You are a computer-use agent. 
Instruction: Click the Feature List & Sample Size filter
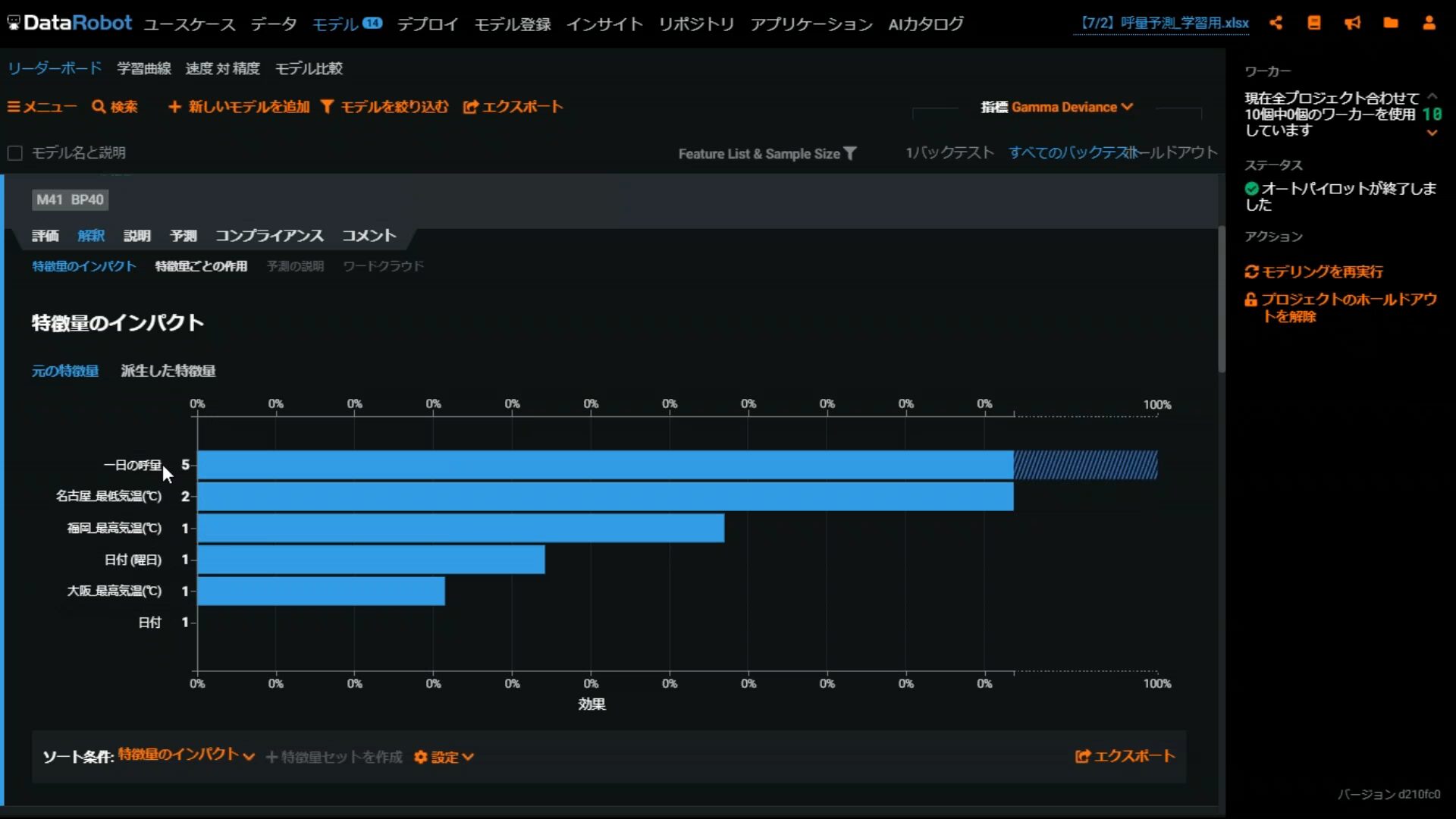(767, 154)
